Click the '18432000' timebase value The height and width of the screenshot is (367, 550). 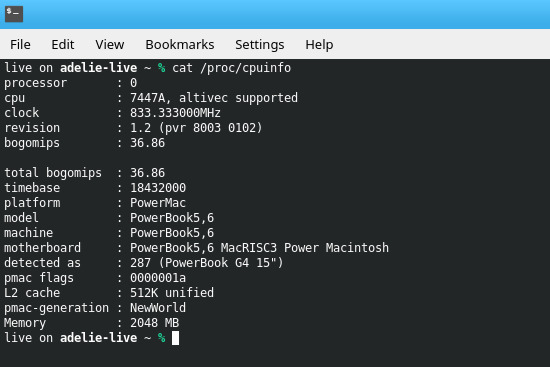click(x=158, y=188)
